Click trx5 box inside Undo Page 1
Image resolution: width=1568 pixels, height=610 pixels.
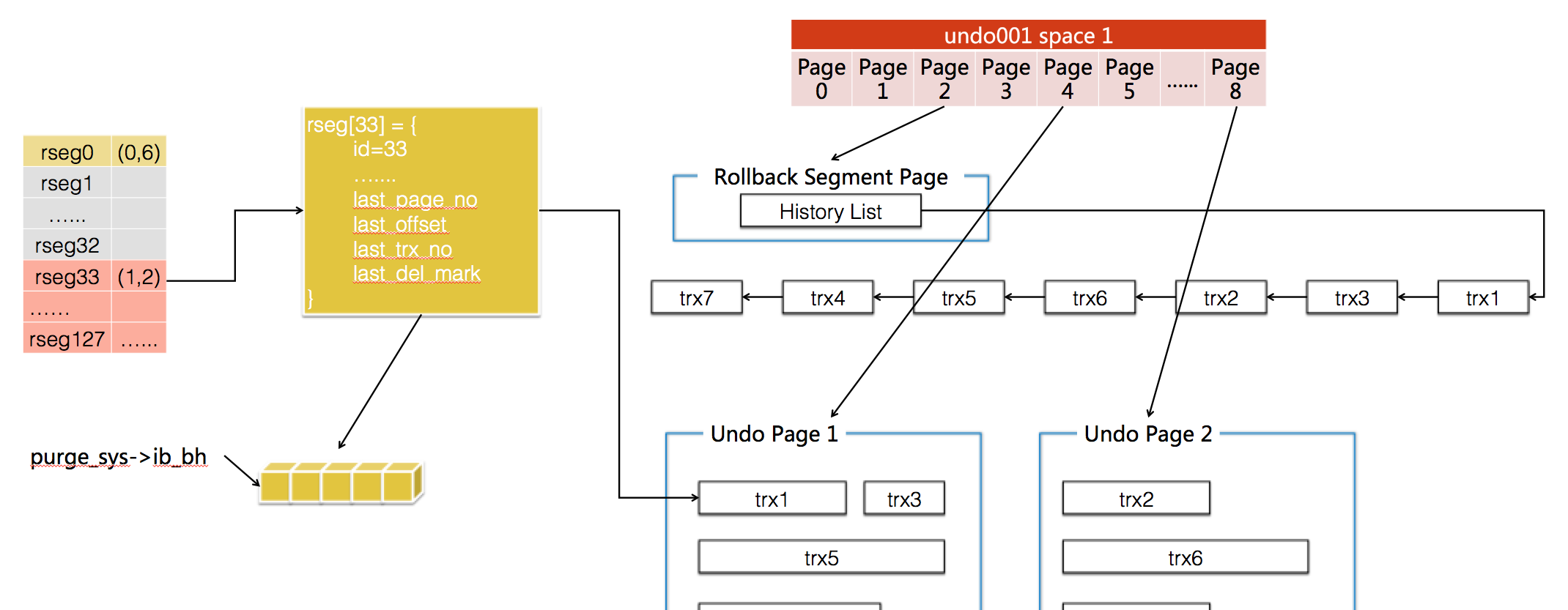(x=821, y=557)
